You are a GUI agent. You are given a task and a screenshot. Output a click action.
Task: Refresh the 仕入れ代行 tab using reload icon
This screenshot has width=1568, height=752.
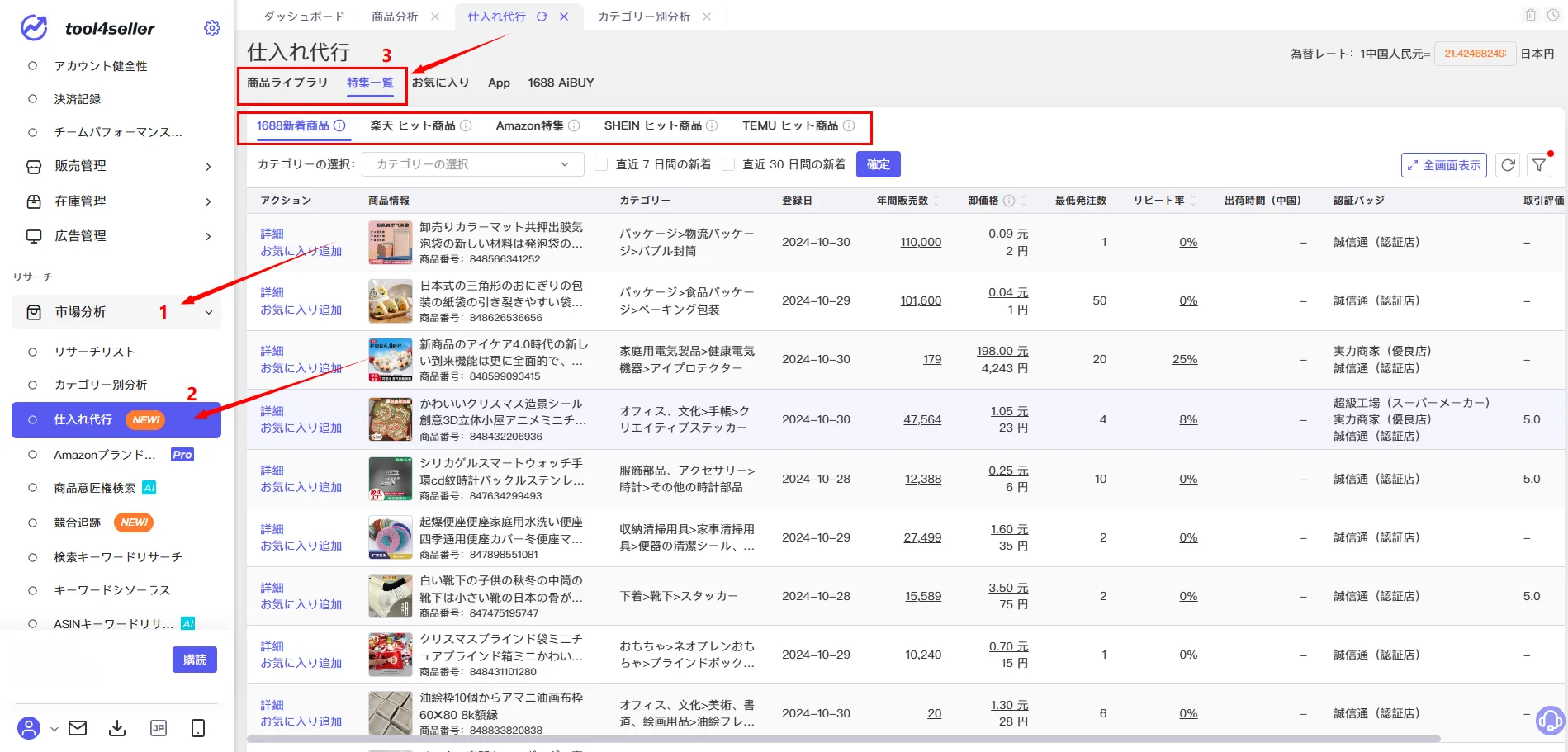(x=542, y=17)
